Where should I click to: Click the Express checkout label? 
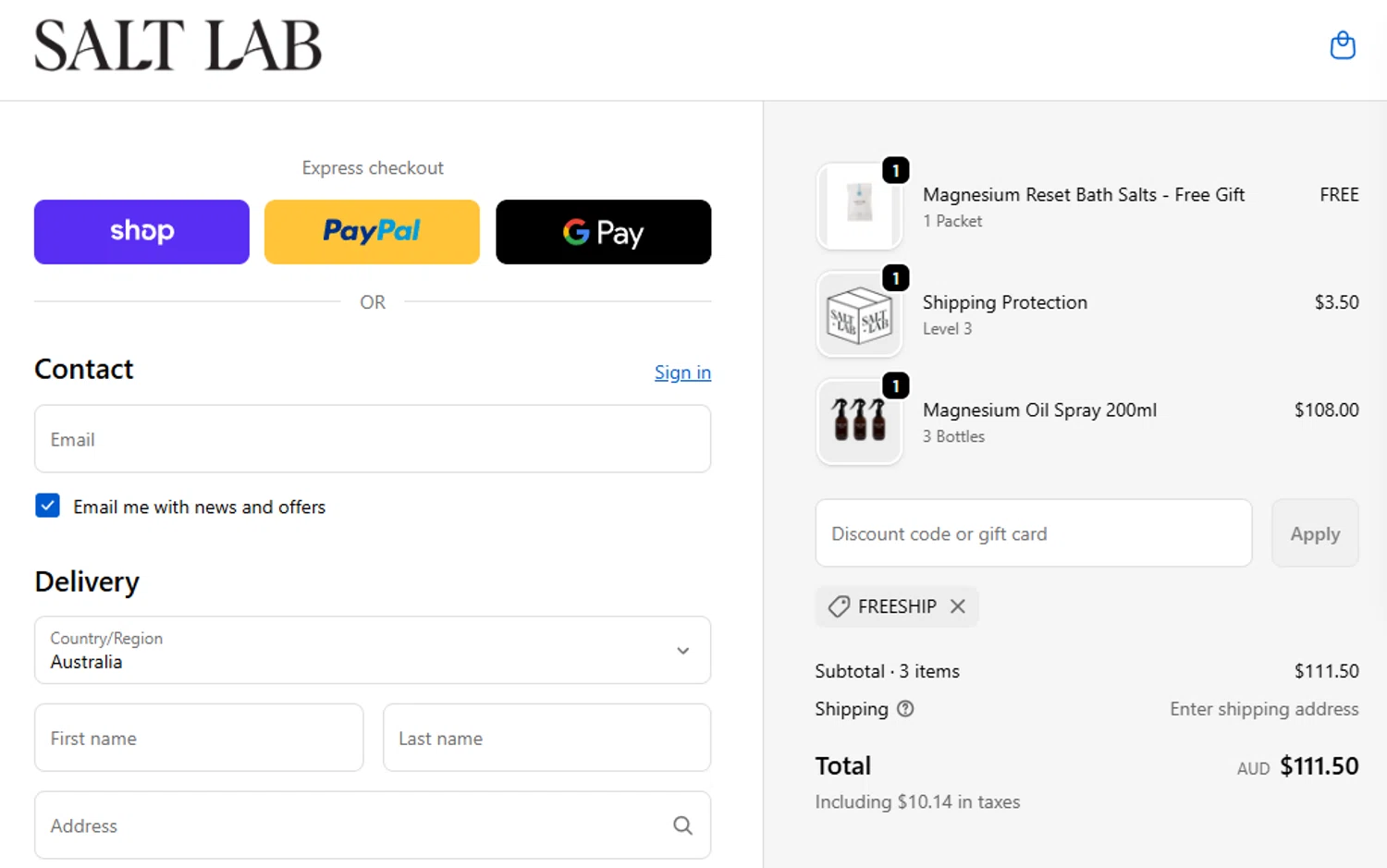point(373,167)
